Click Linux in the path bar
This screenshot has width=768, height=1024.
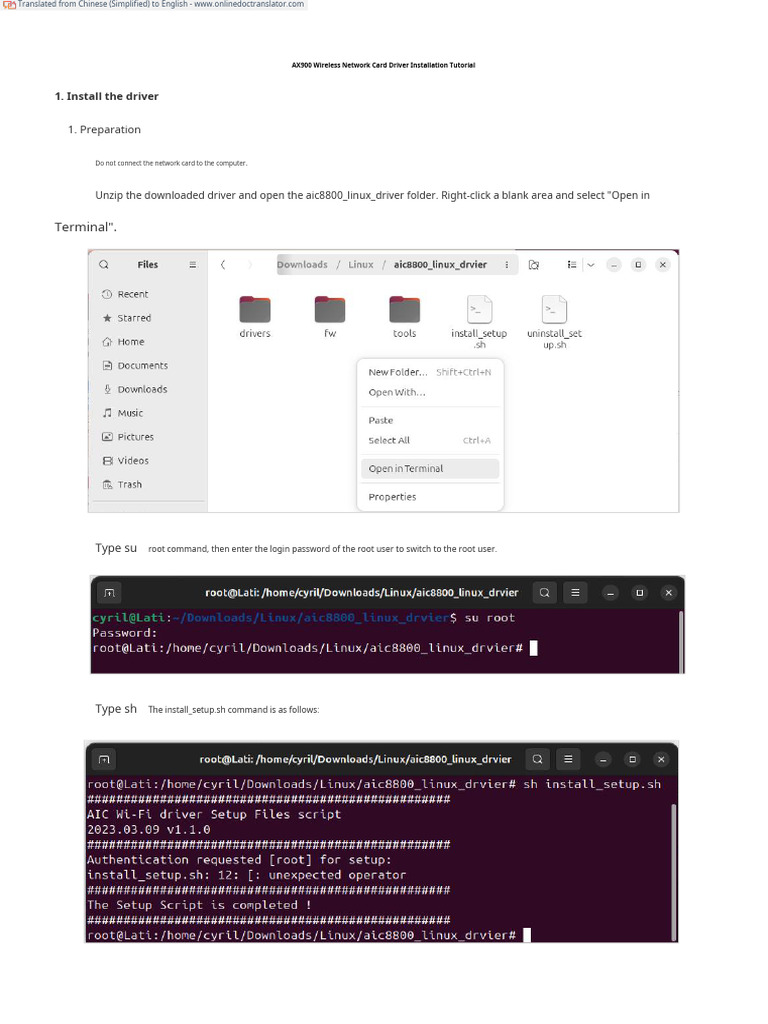click(x=360, y=264)
